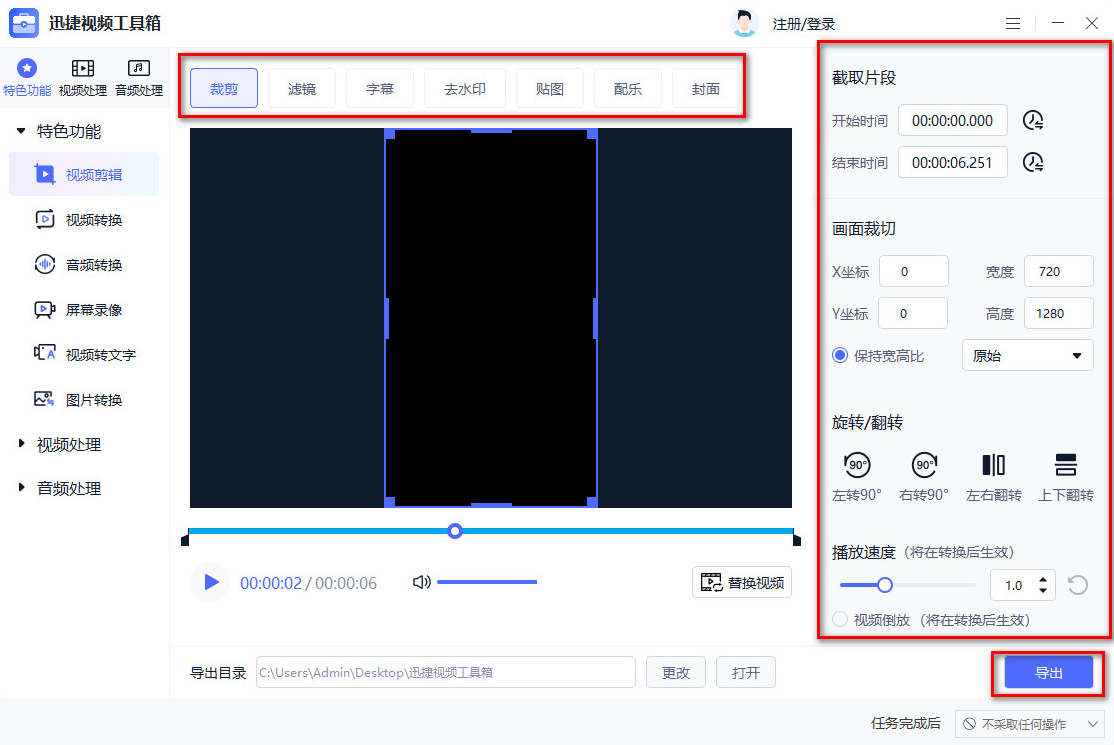Click the 宽度 input field showing 720
Screen dimensions: 1114x745
pos(1059,271)
